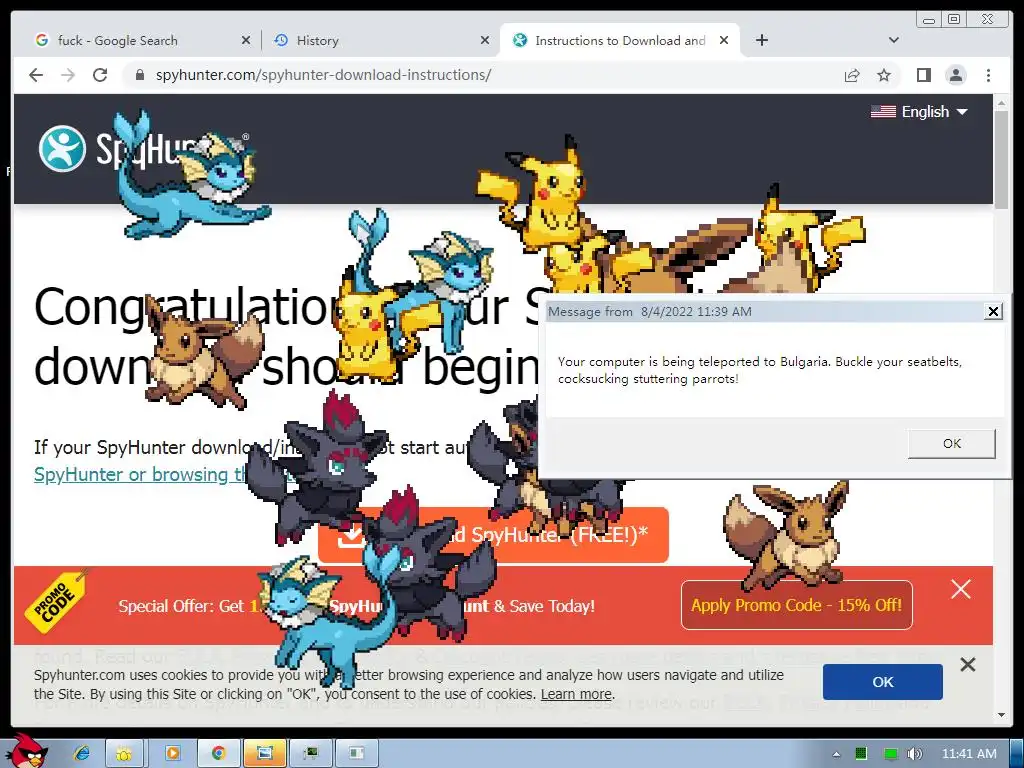Go back to the previous page

(x=36, y=75)
